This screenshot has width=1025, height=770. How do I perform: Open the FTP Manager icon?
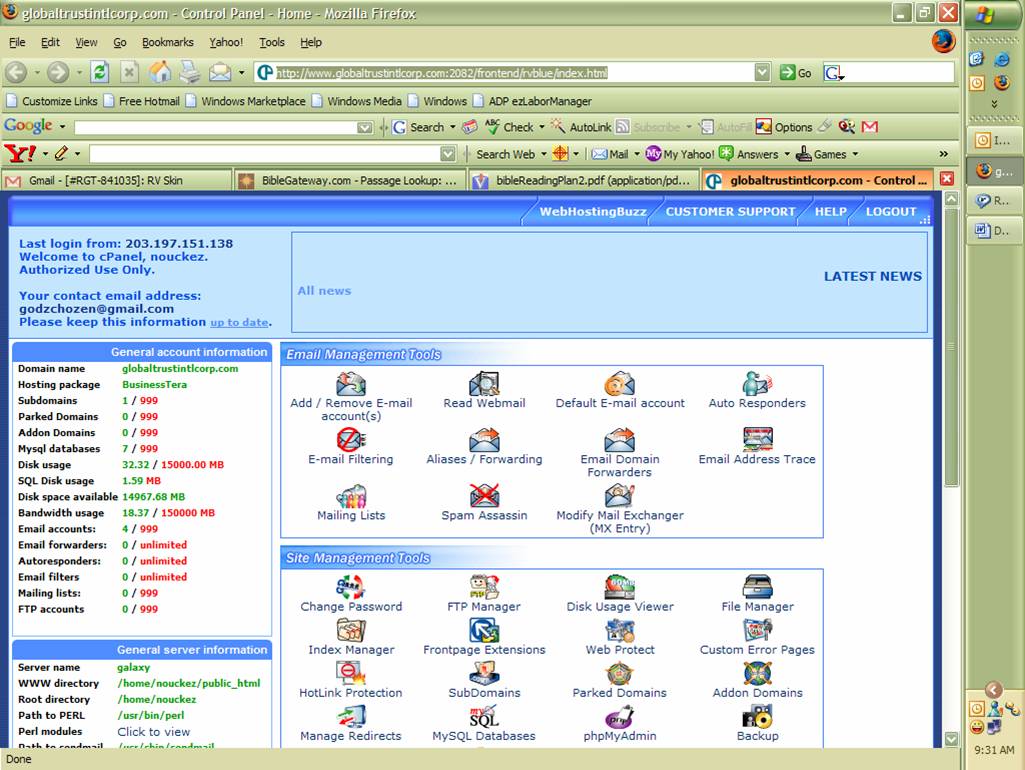tap(484, 588)
